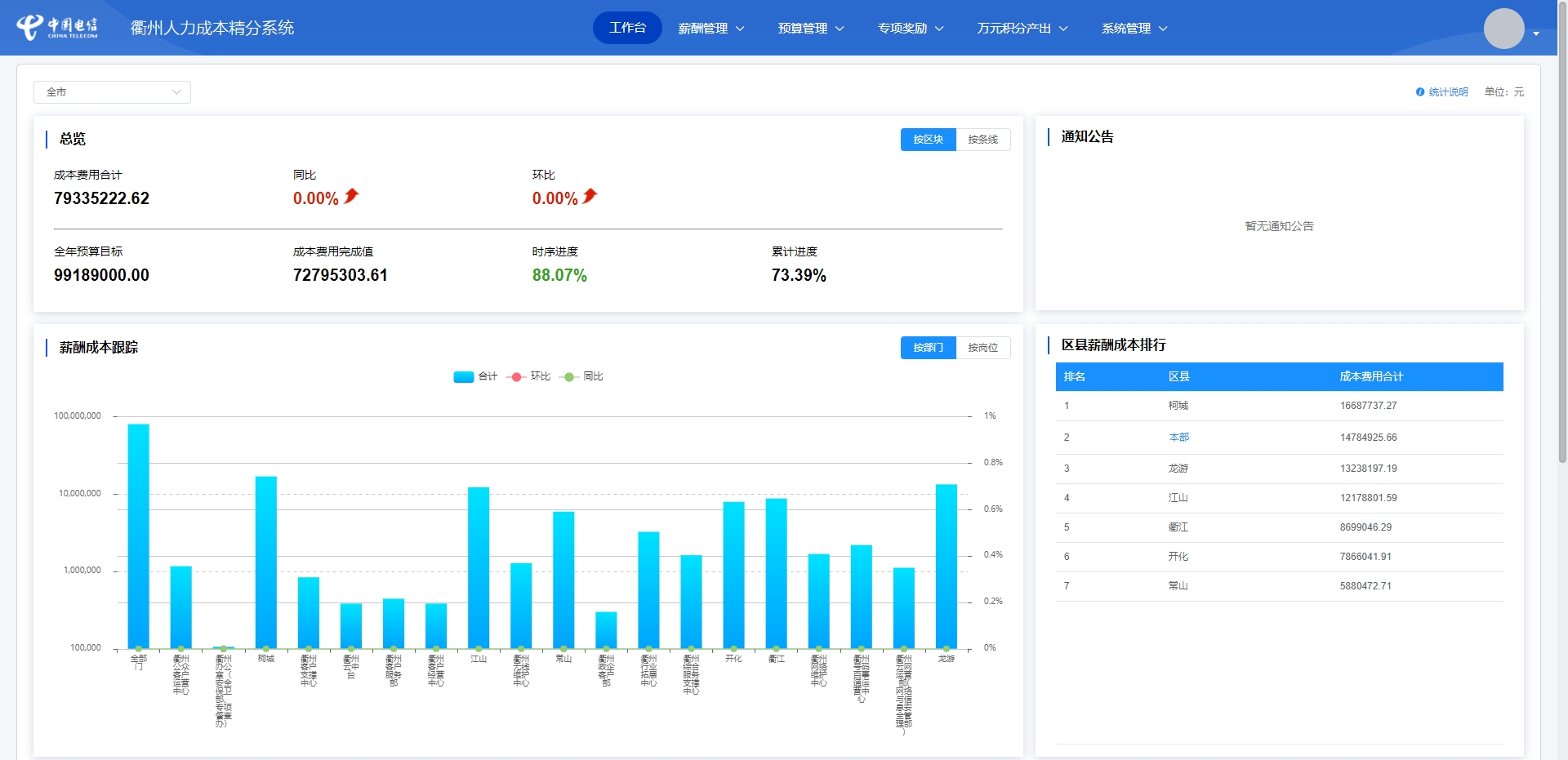Click the 排名 column header
Screen dimensions: 1568x760
point(1075,376)
